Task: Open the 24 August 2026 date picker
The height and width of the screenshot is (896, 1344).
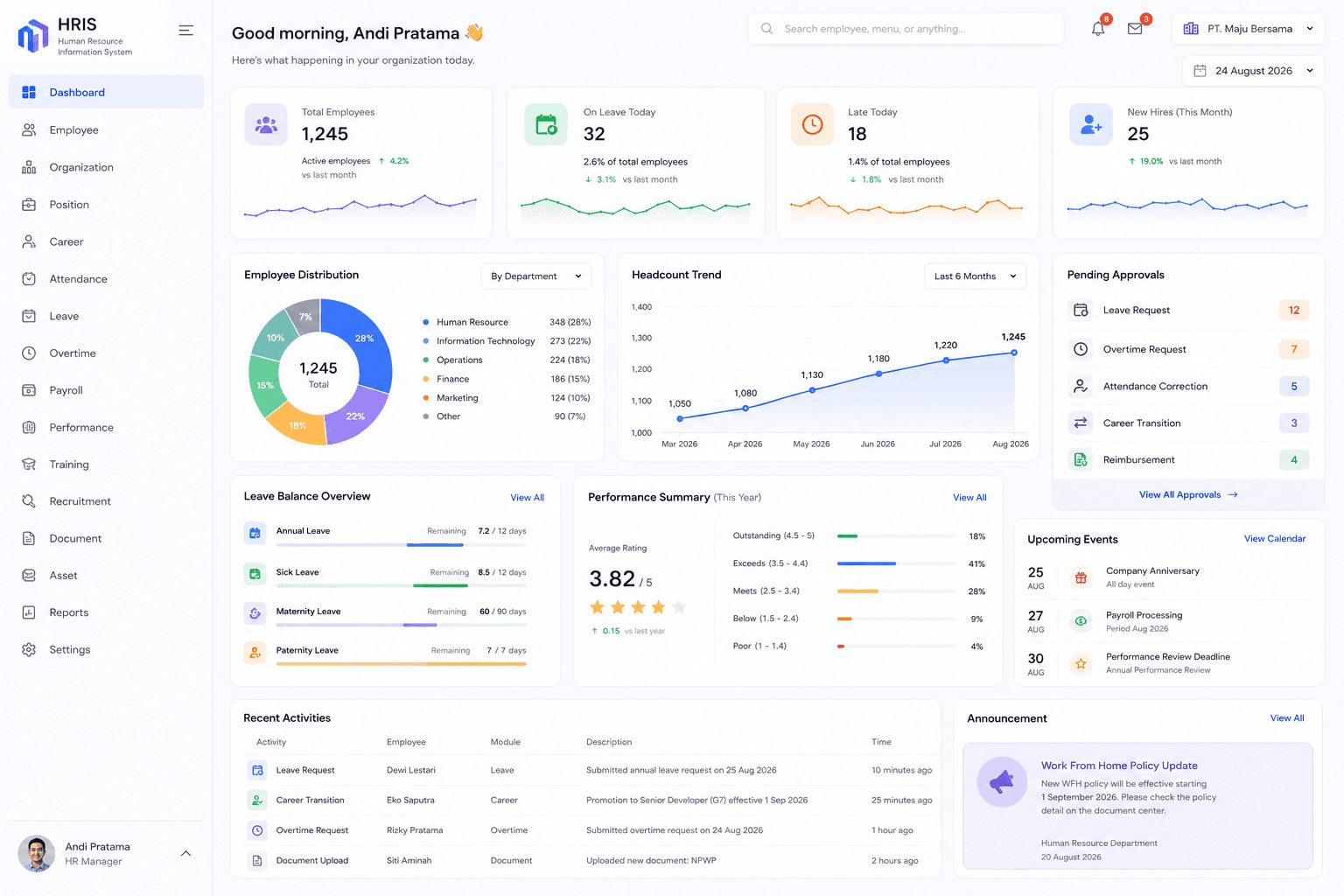Action: 1253,71
